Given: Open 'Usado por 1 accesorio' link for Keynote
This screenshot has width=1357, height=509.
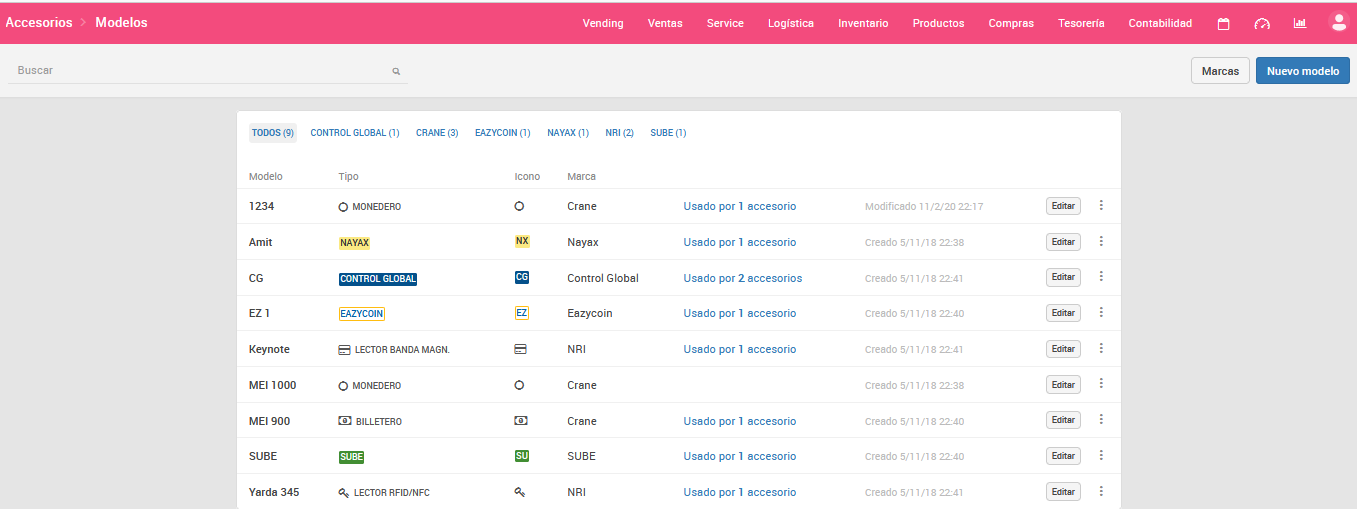Looking at the screenshot, I should tap(740, 349).
